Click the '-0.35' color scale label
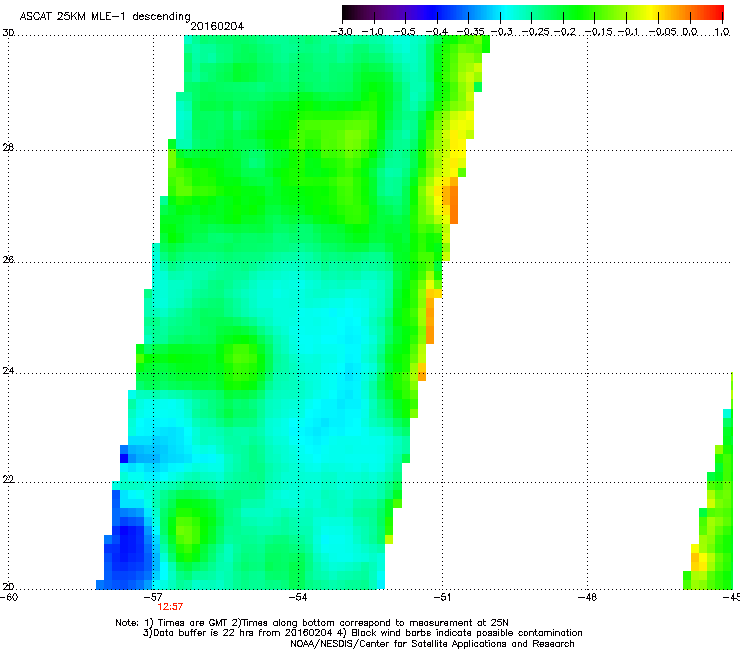This screenshot has width=740, height=650. 471,32
